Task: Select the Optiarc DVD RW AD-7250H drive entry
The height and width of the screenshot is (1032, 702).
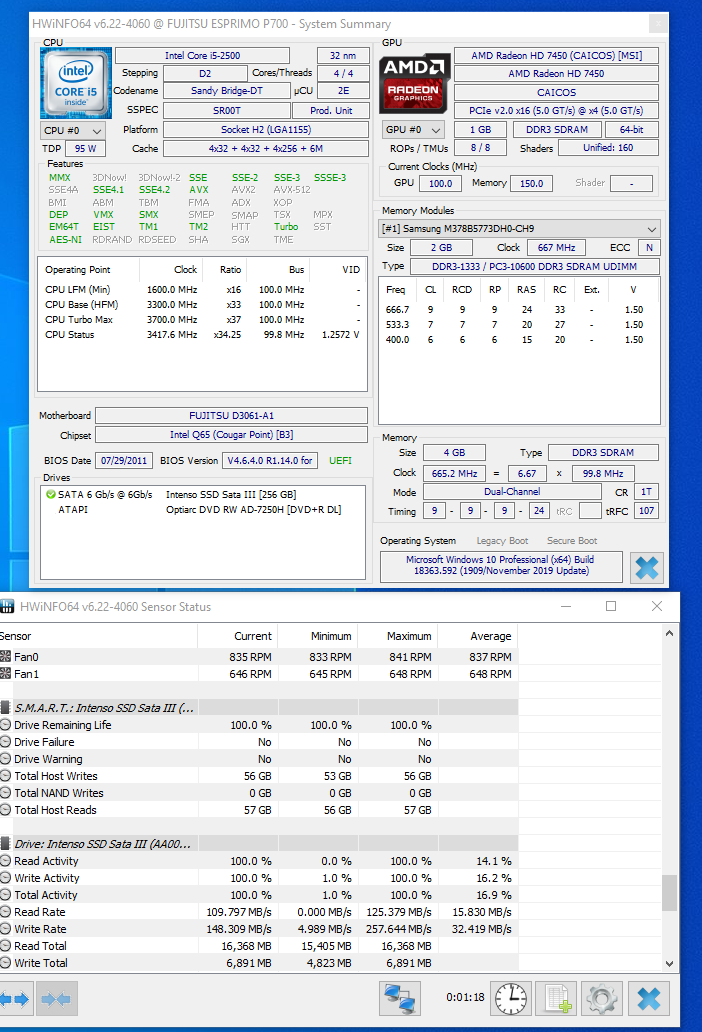Action: (203, 509)
